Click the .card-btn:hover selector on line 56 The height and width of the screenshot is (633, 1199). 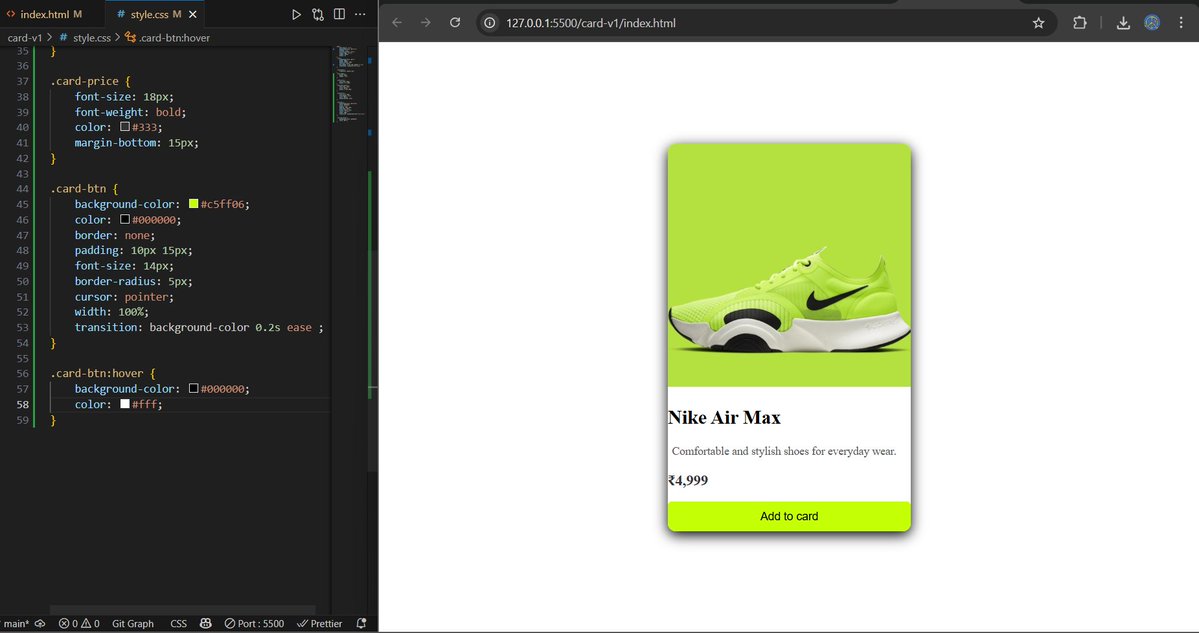click(96, 374)
